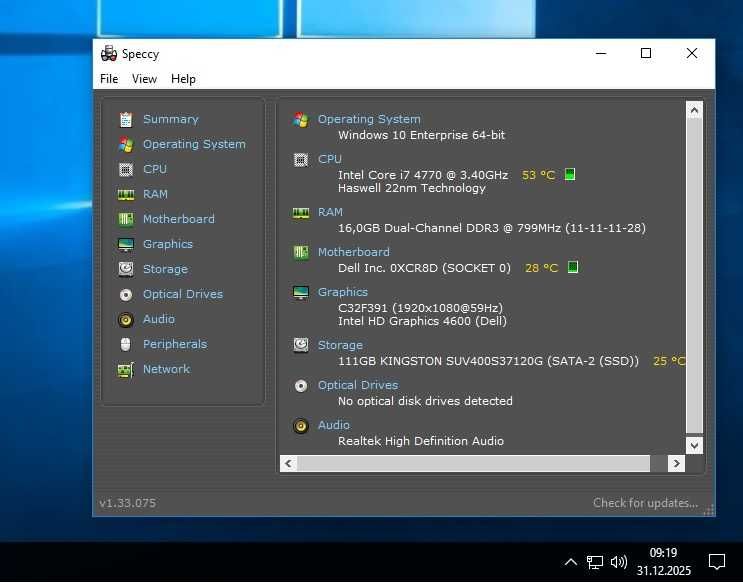This screenshot has height=583, width=743.
Task: Click the Peripherals mouse icon in sidebar
Action: pyautogui.click(x=126, y=345)
